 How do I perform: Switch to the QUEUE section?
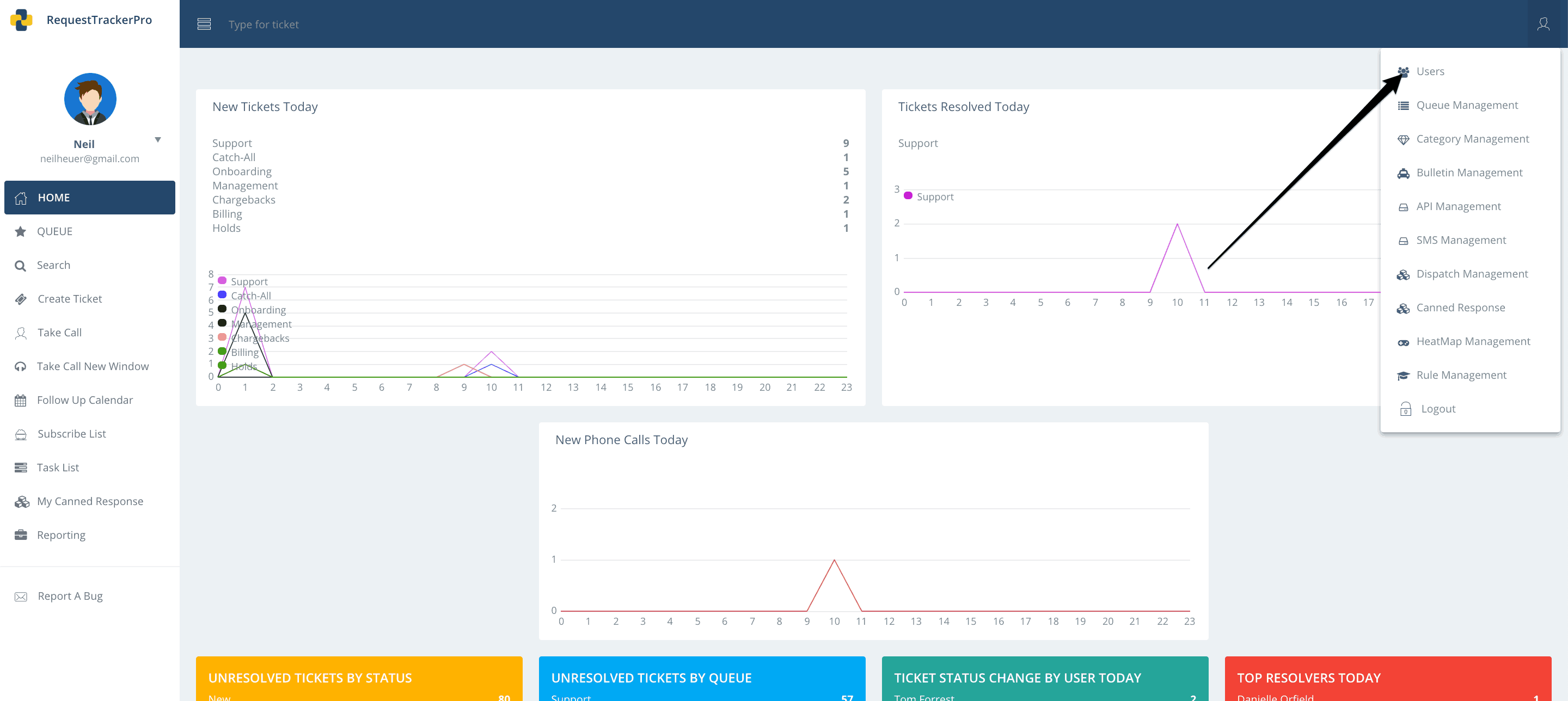(x=56, y=231)
